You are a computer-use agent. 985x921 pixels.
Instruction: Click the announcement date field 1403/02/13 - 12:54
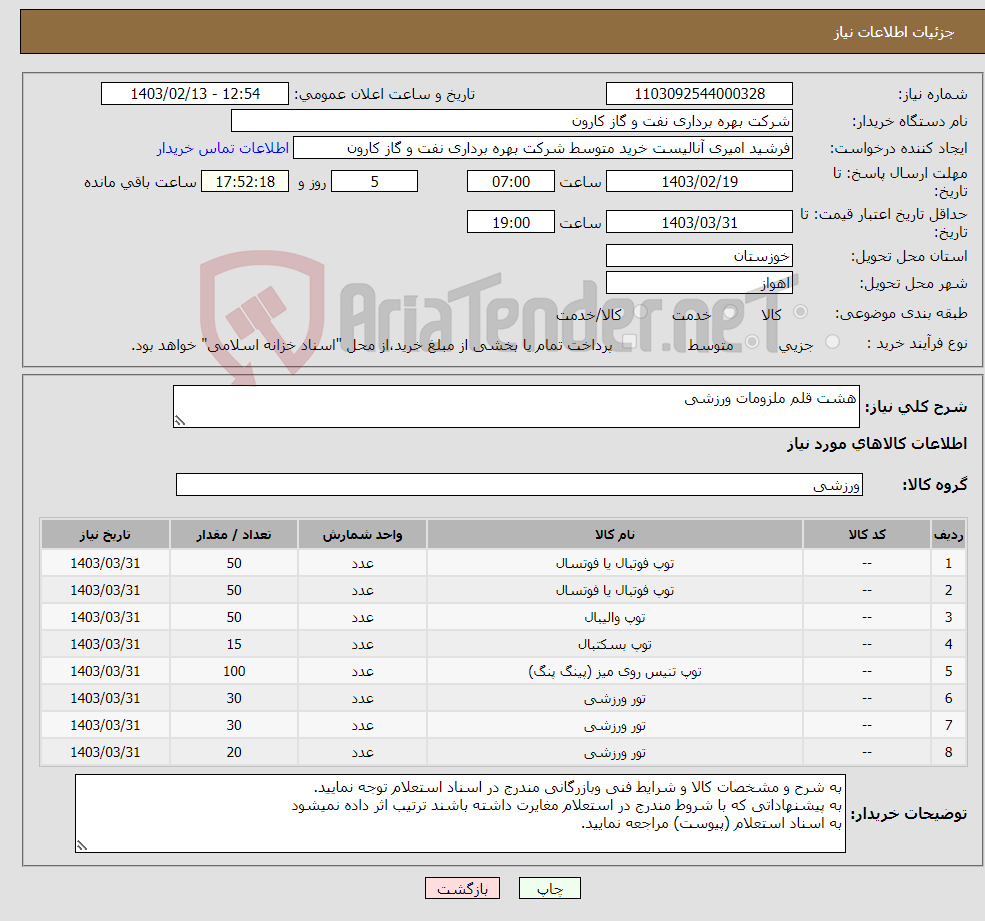point(195,94)
